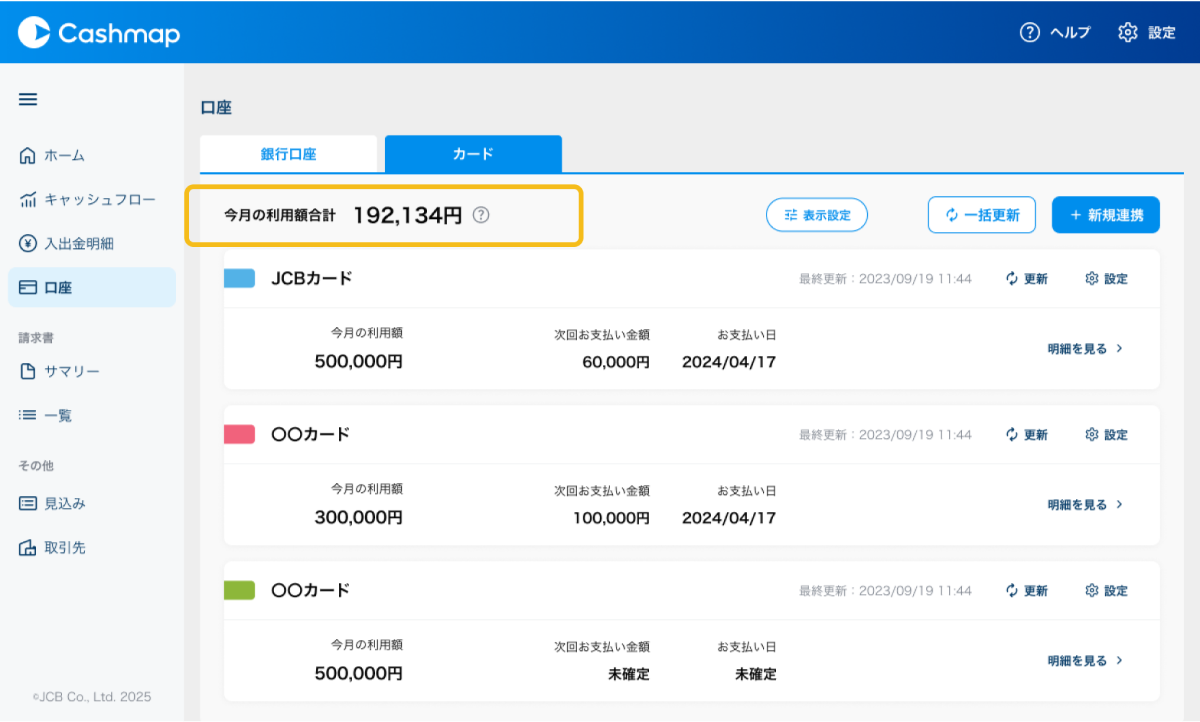Expand 明細を見る for the red 〇〇カード
The height and width of the screenshot is (722, 1200).
pyautogui.click(x=1085, y=505)
